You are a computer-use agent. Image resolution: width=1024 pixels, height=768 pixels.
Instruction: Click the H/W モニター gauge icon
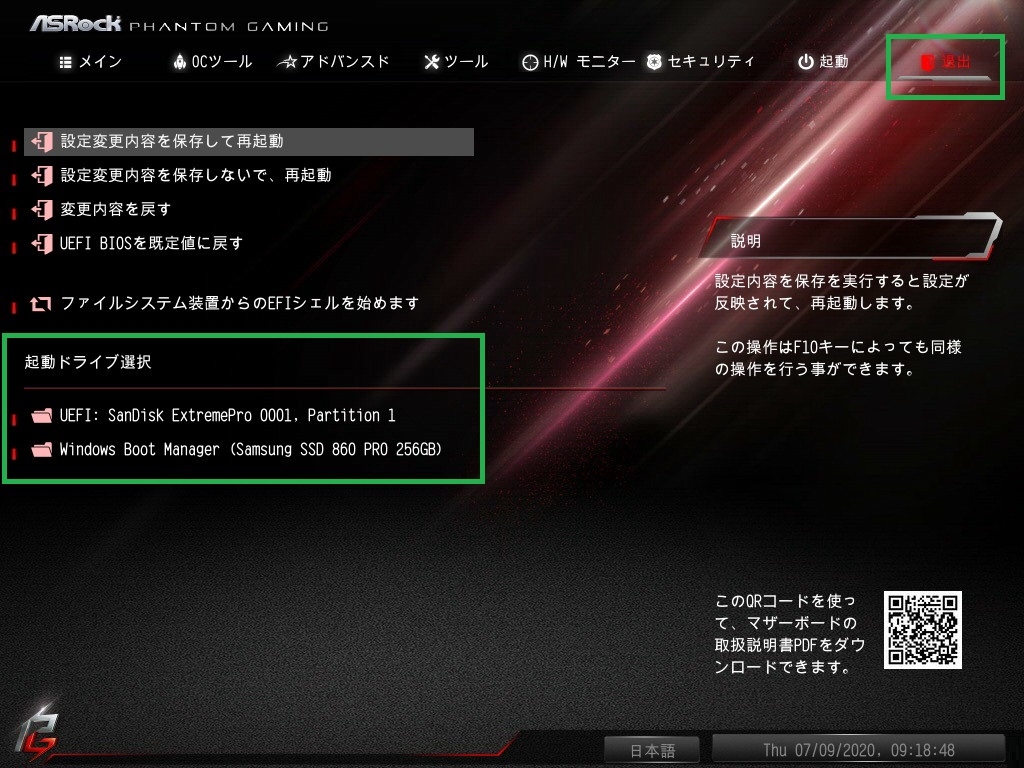coord(530,62)
